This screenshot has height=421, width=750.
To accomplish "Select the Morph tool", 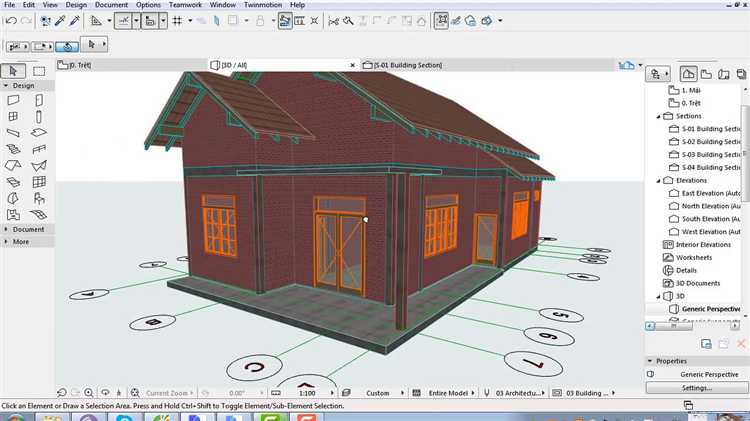I will click(x=13, y=198).
